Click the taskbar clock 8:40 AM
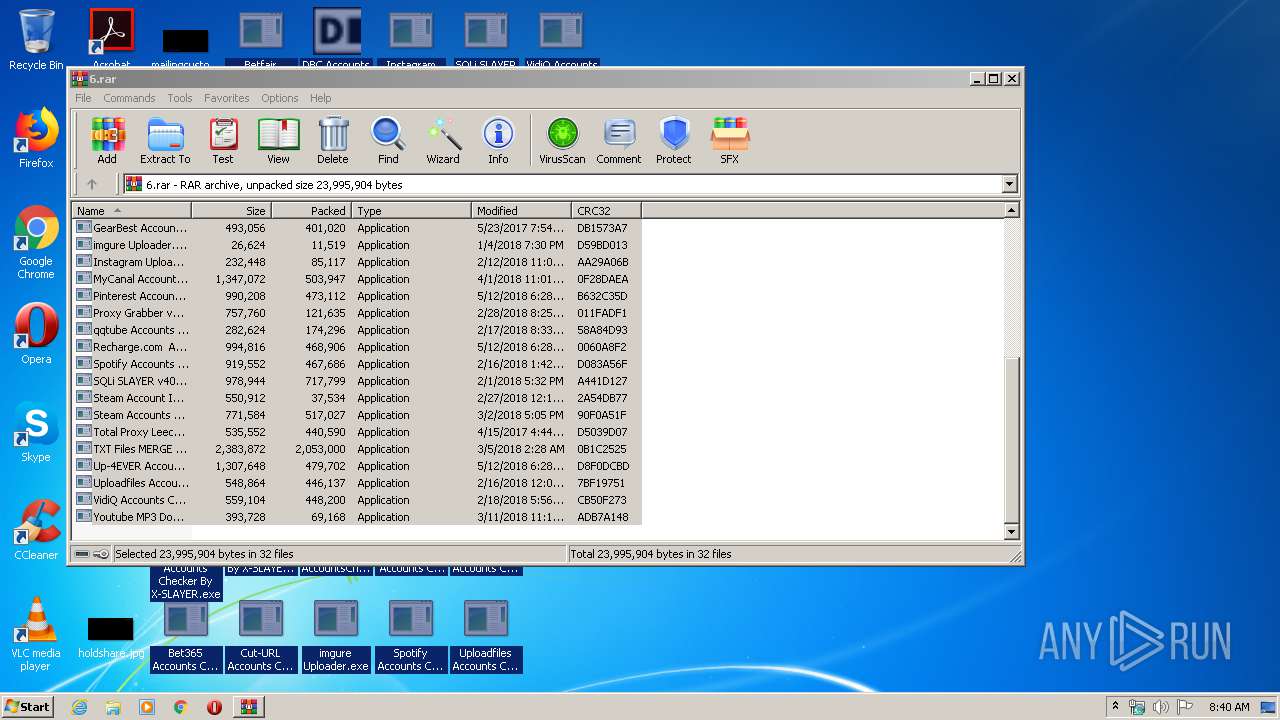Image resolution: width=1280 pixels, height=720 pixels. click(1229, 707)
